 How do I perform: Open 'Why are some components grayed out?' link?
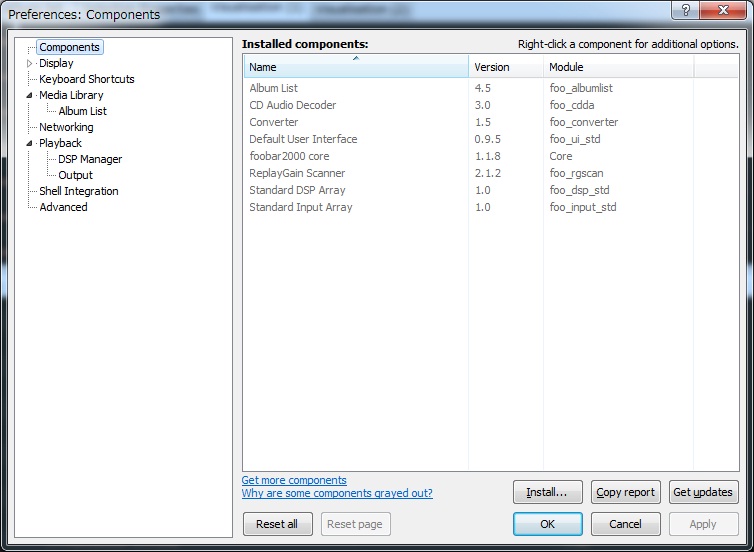(x=337, y=493)
